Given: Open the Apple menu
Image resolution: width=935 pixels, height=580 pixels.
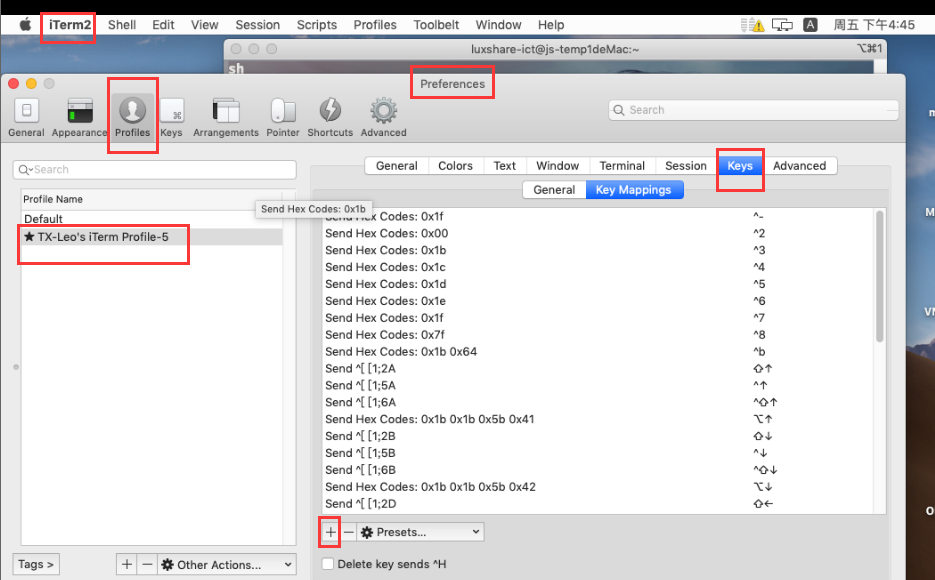Looking at the screenshot, I should click(25, 25).
